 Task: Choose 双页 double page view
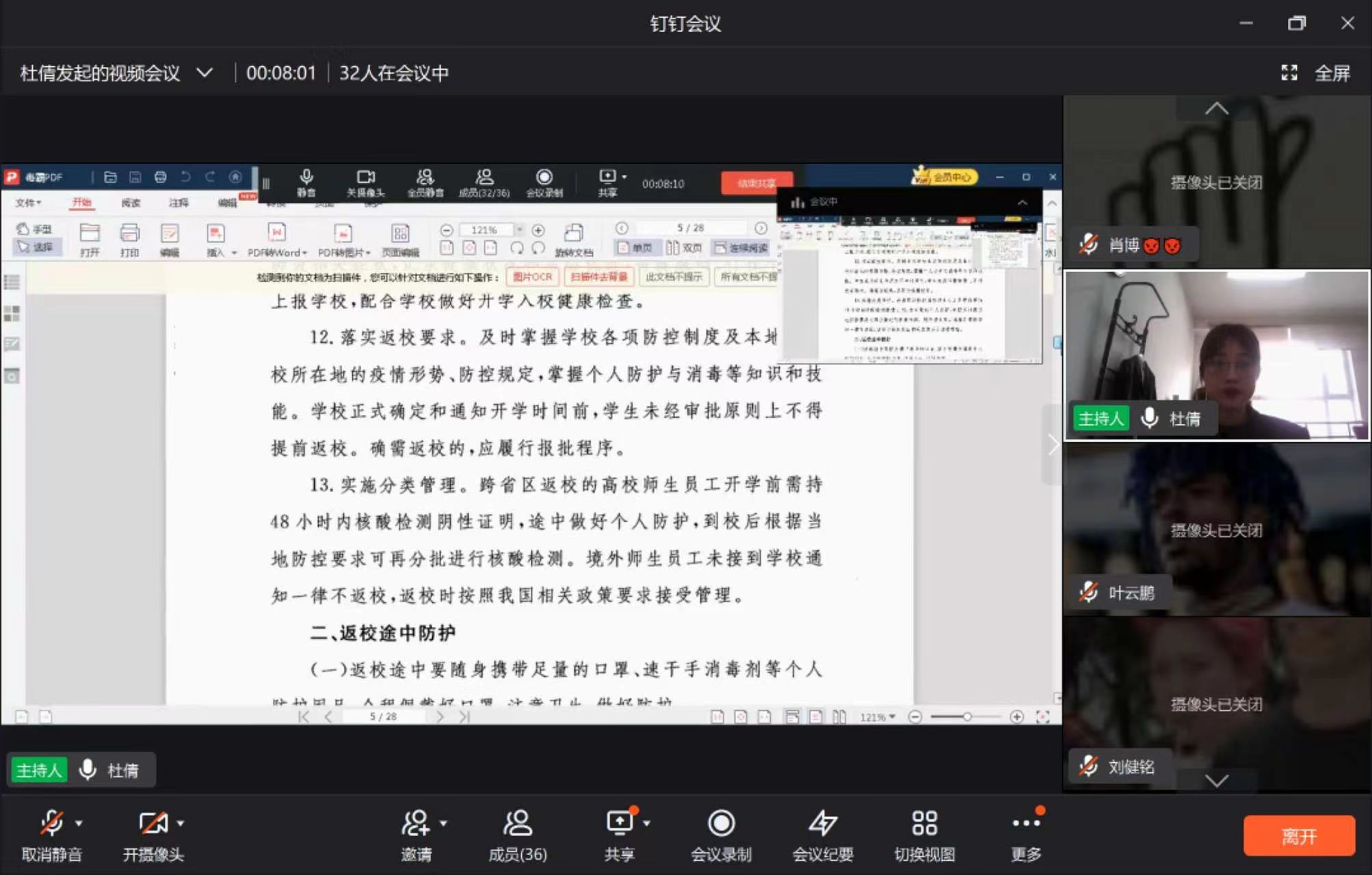coord(685,247)
